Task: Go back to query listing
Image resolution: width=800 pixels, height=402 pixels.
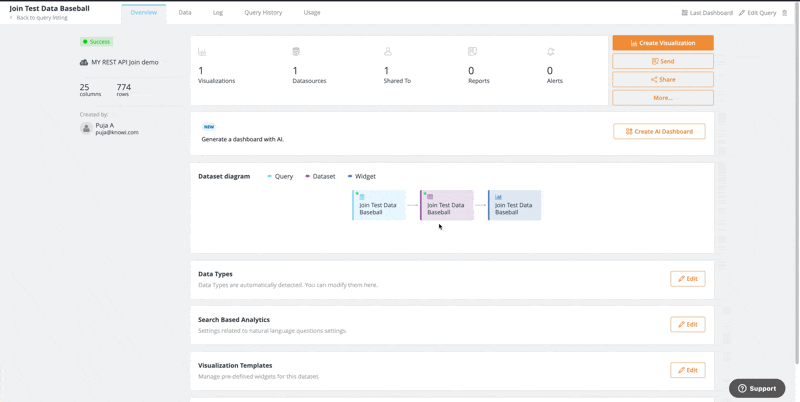Action: click(42, 18)
